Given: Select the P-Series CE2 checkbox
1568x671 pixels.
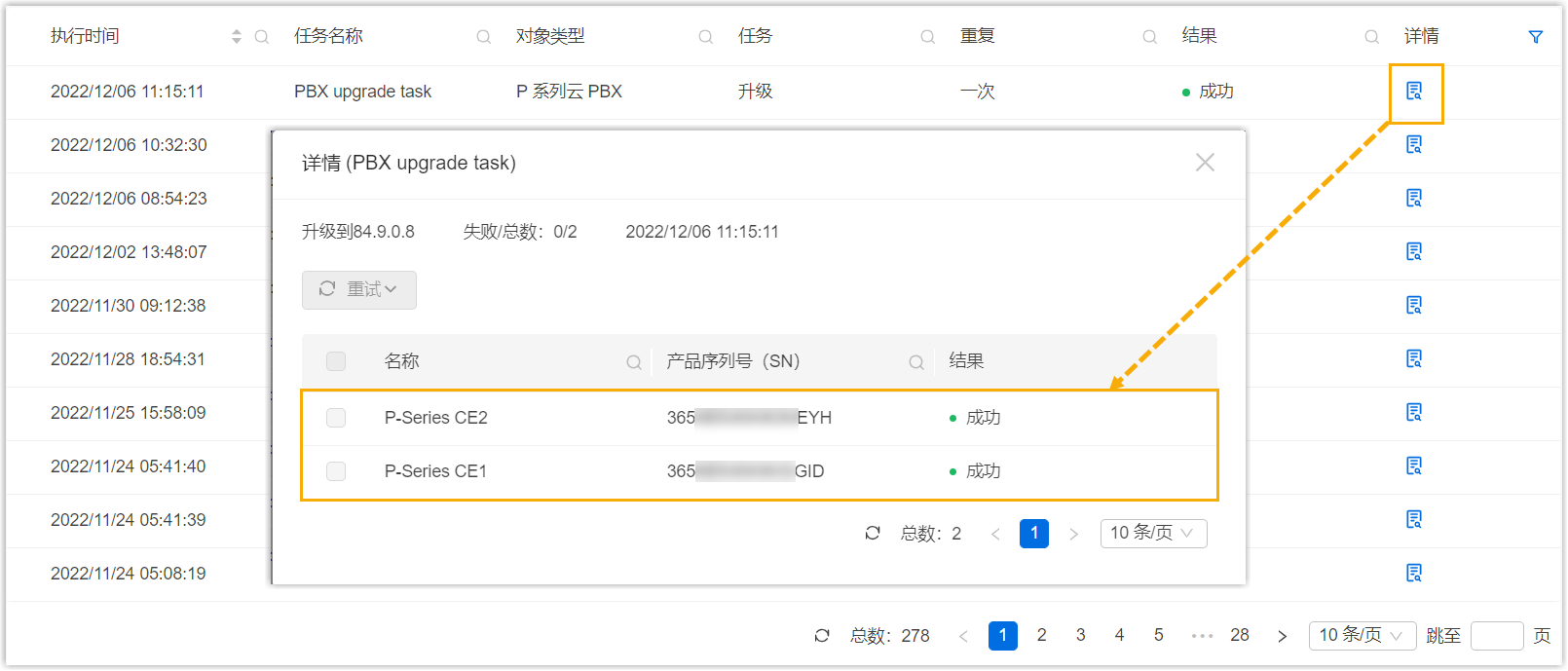Looking at the screenshot, I should pos(336,418).
